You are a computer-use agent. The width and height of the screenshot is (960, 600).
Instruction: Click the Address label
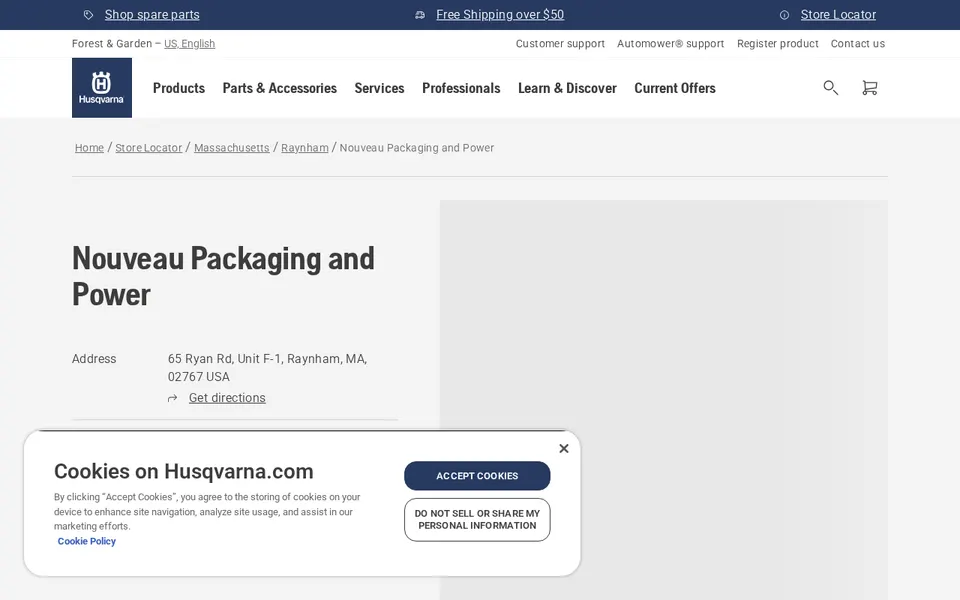pyautogui.click(x=94, y=359)
